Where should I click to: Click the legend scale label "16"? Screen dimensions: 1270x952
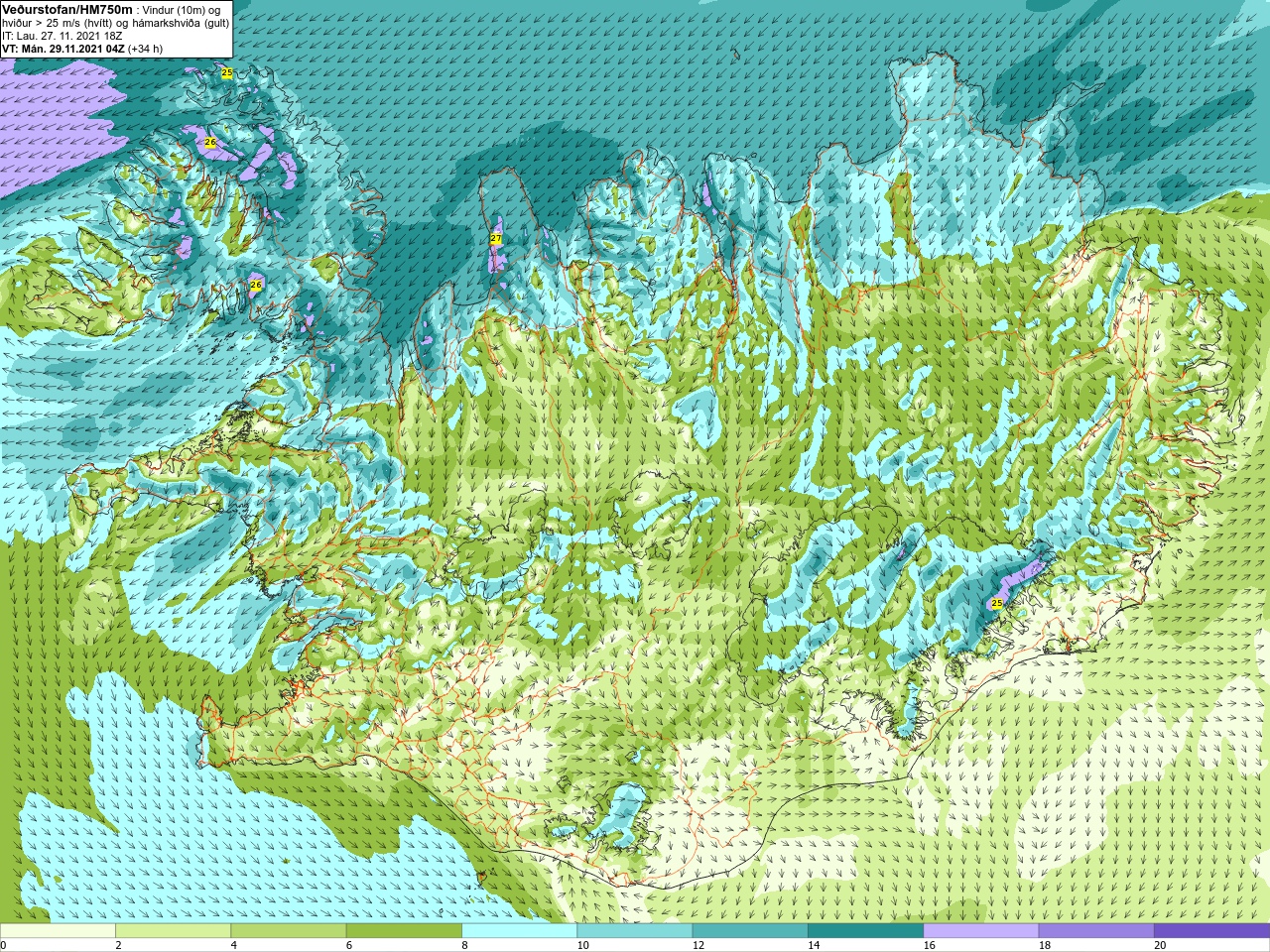tap(930, 945)
